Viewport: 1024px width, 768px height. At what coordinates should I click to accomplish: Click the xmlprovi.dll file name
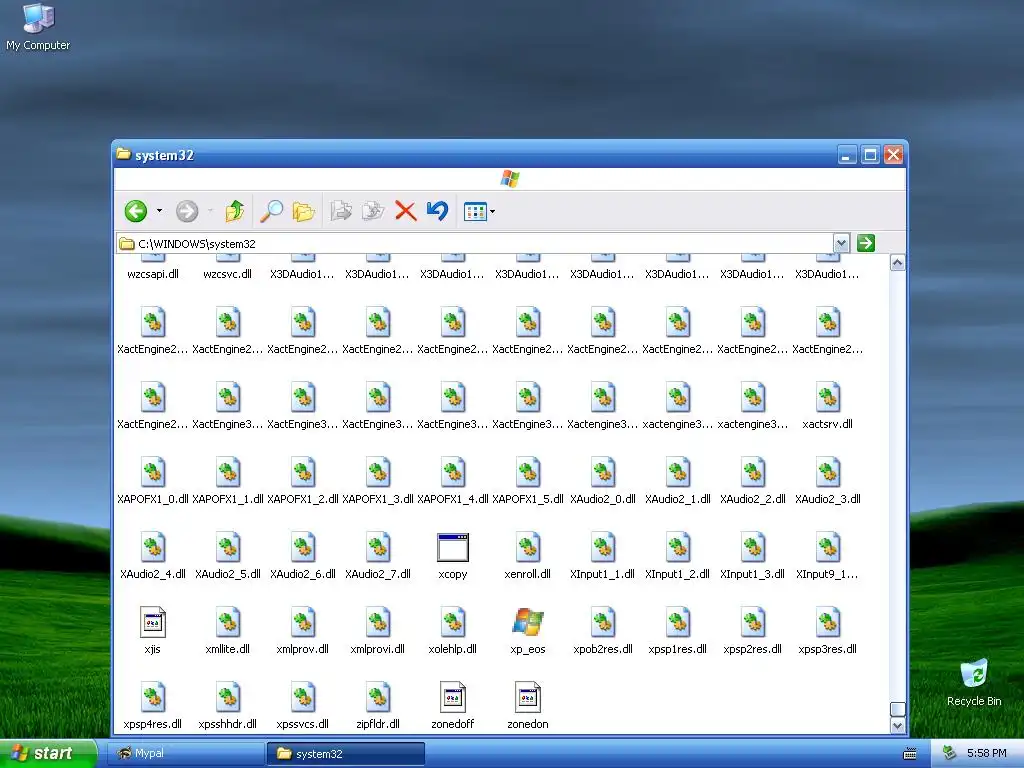[x=377, y=649]
